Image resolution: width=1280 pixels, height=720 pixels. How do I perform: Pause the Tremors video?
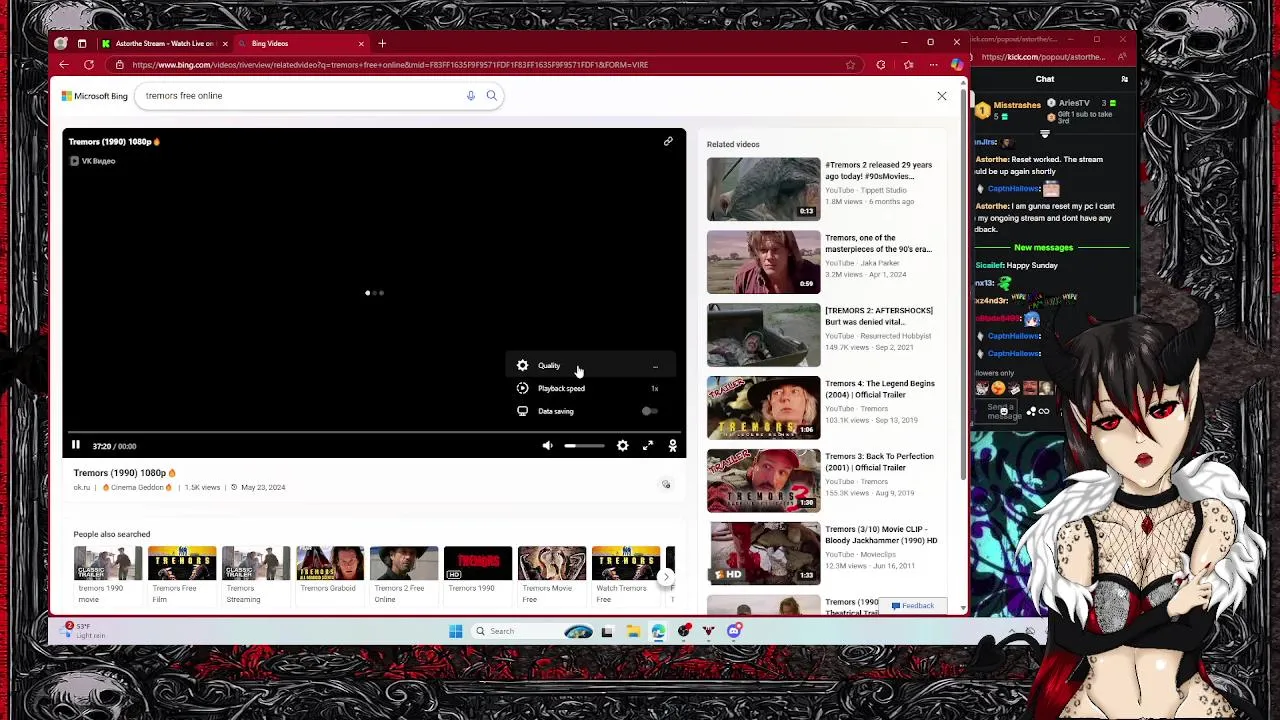click(x=75, y=446)
